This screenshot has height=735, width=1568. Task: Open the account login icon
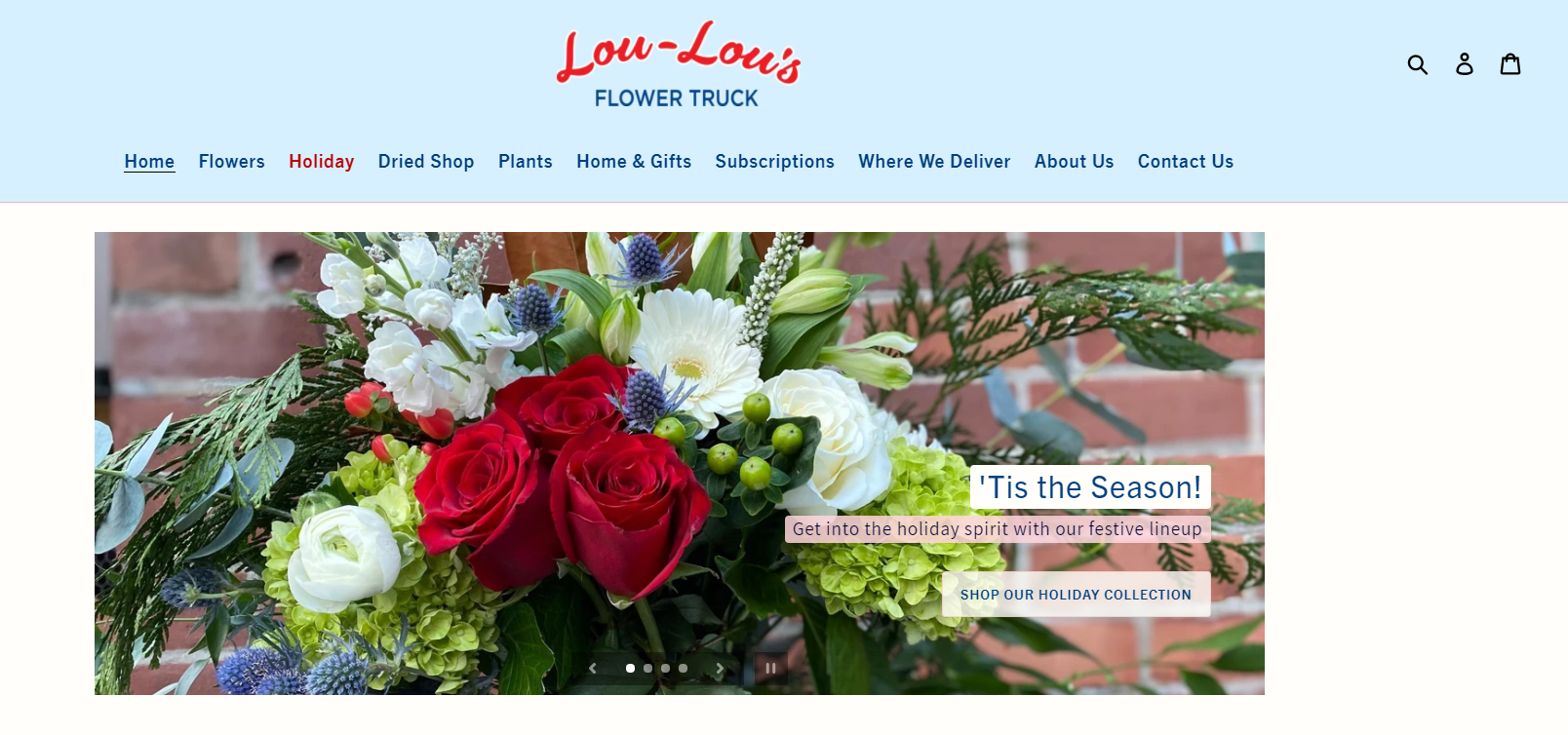[x=1465, y=64]
